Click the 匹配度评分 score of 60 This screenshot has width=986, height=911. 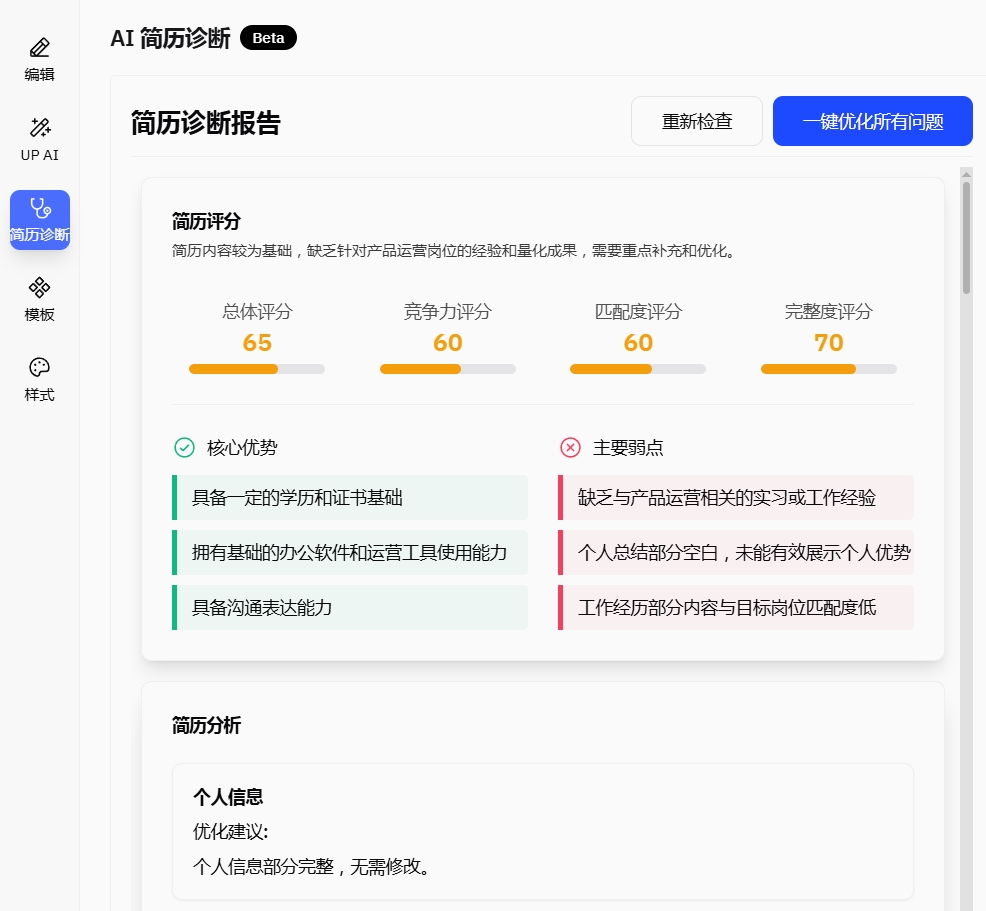[x=638, y=343]
